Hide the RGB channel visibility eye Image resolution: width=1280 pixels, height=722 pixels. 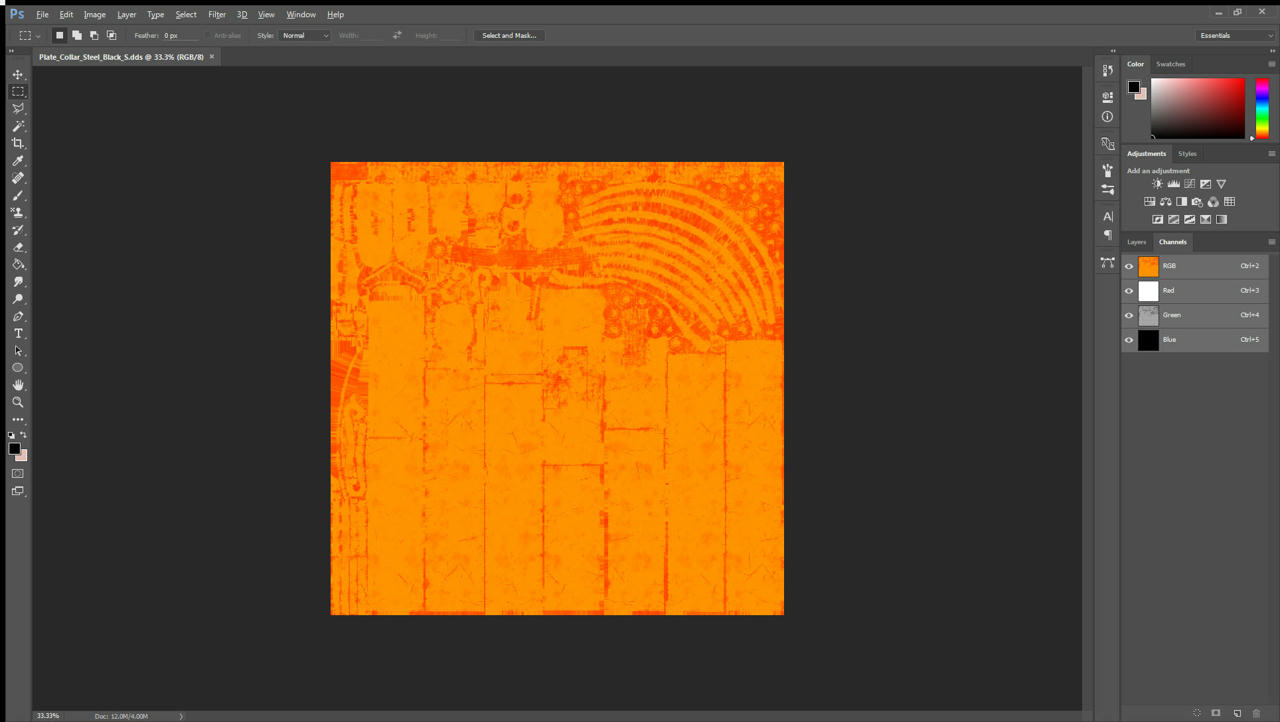pyautogui.click(x=1129, y=266)
